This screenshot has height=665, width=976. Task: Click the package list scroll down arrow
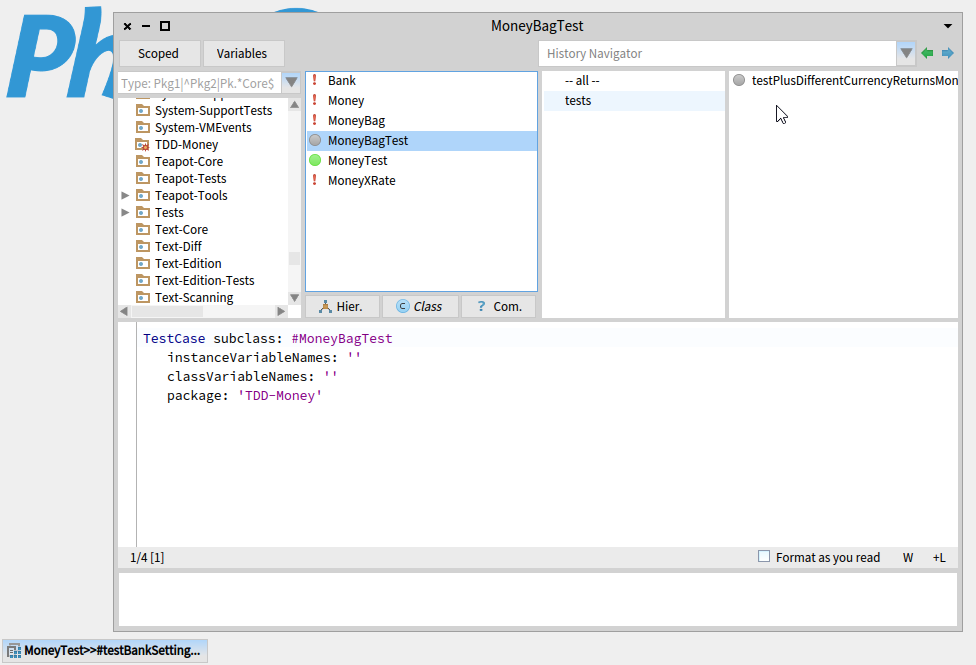294,298
